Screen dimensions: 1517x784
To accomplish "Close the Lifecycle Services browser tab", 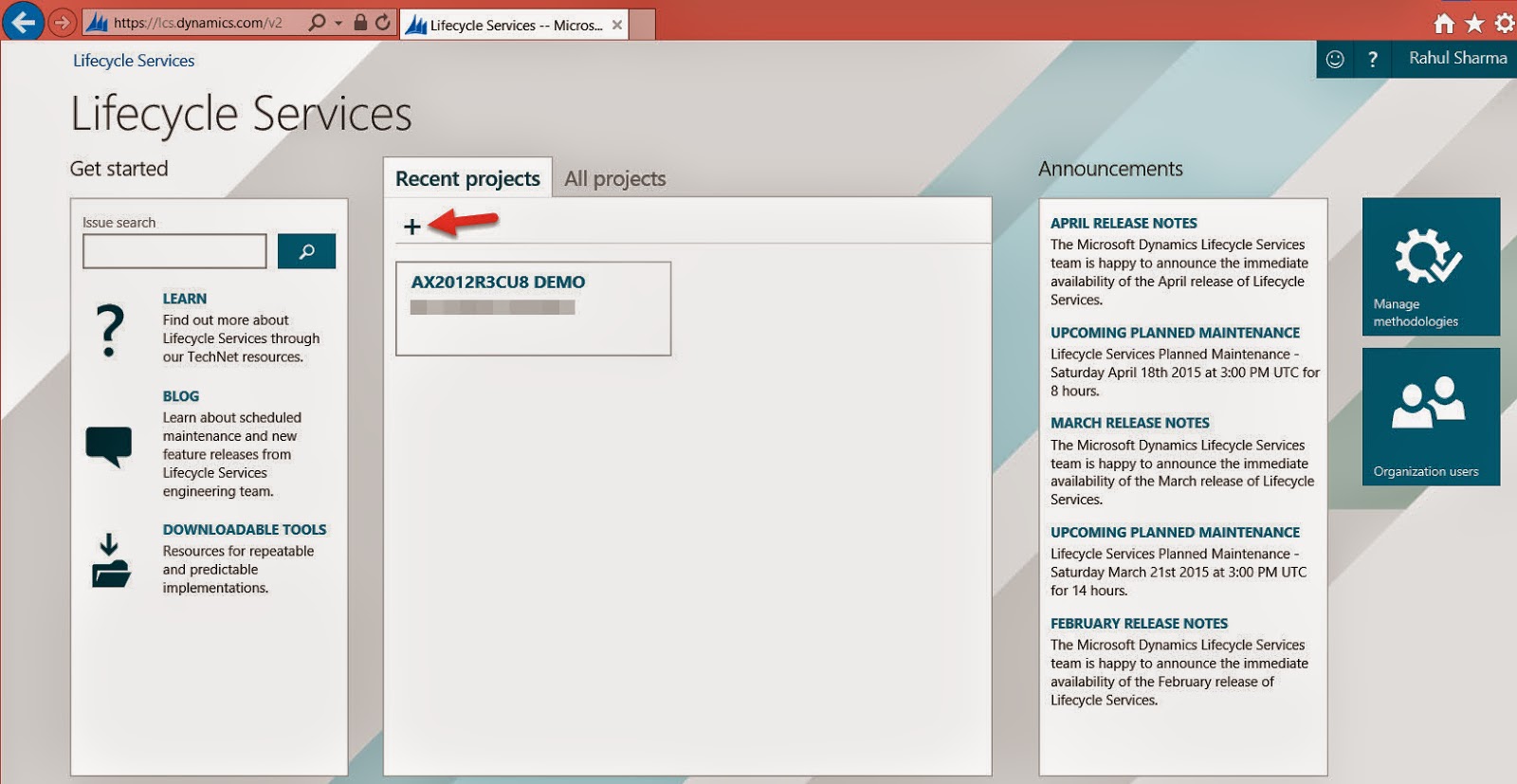I will pyautogui.click(x=617, y=25).
